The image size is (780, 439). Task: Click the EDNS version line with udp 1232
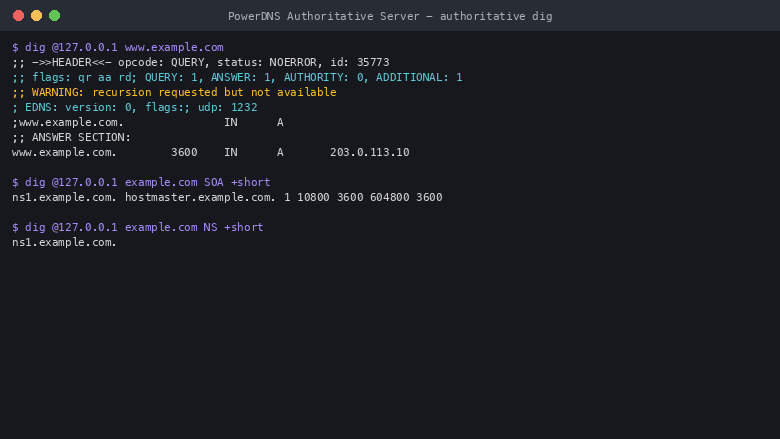(135, 107)
